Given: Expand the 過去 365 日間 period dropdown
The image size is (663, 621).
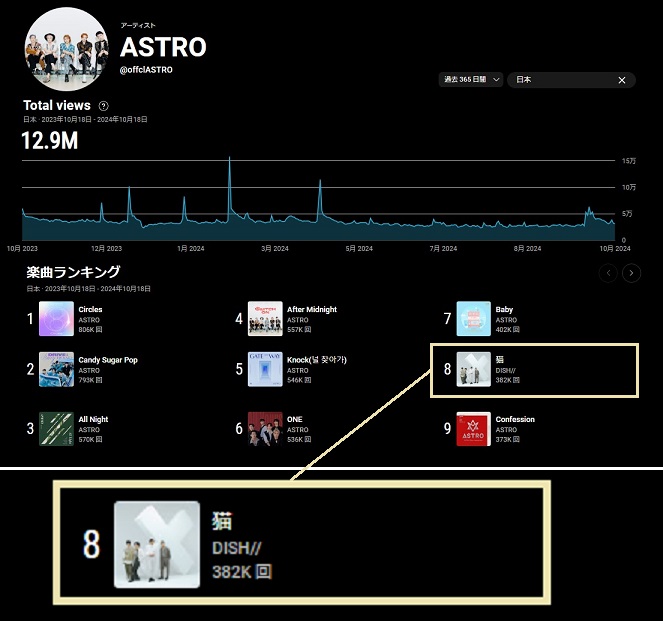Looking at the screenshot, I should 469,80.
